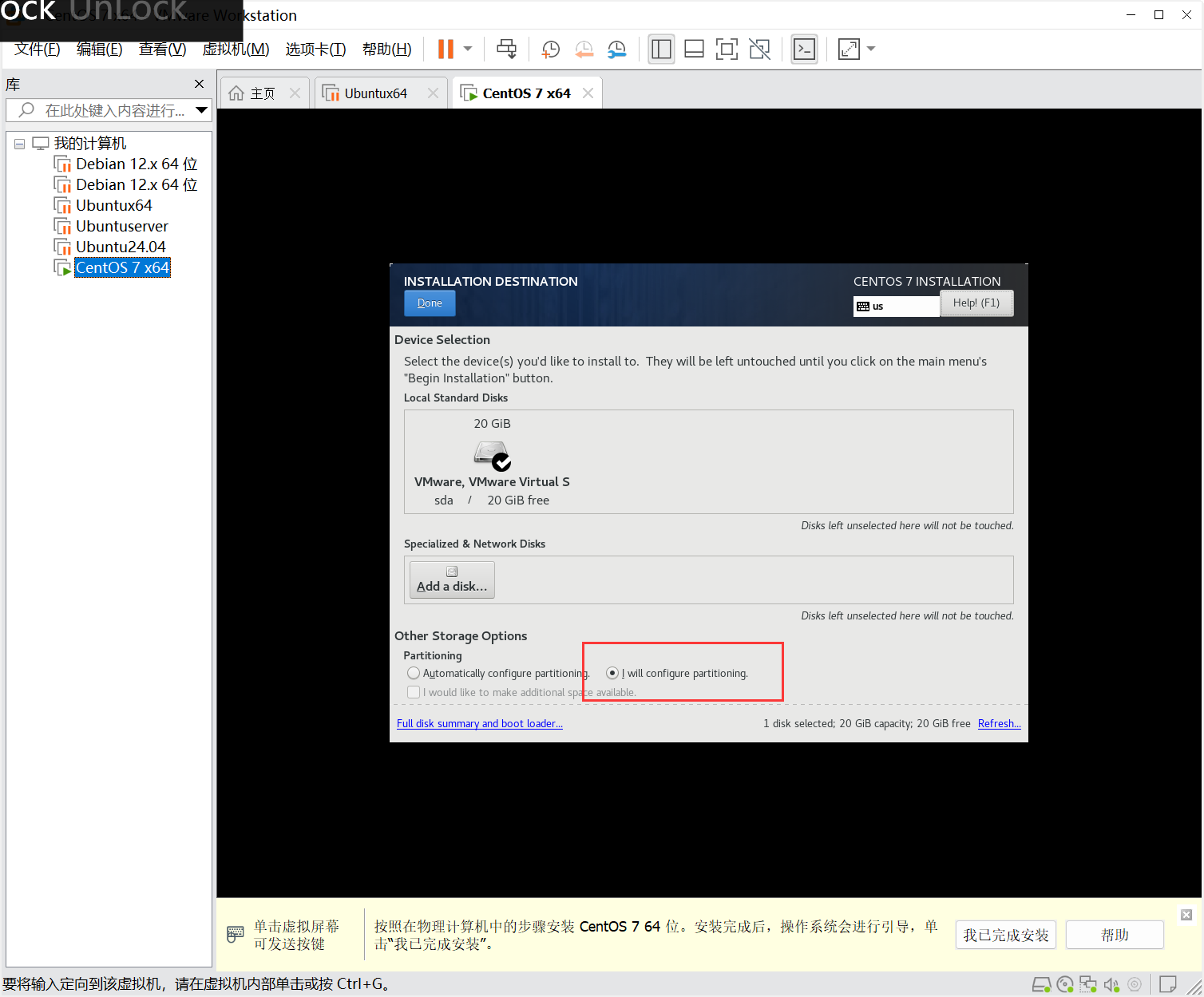Select the Ubuntu24.04 VM in the library
This screenshot has width=1204, height=997.
121,247
